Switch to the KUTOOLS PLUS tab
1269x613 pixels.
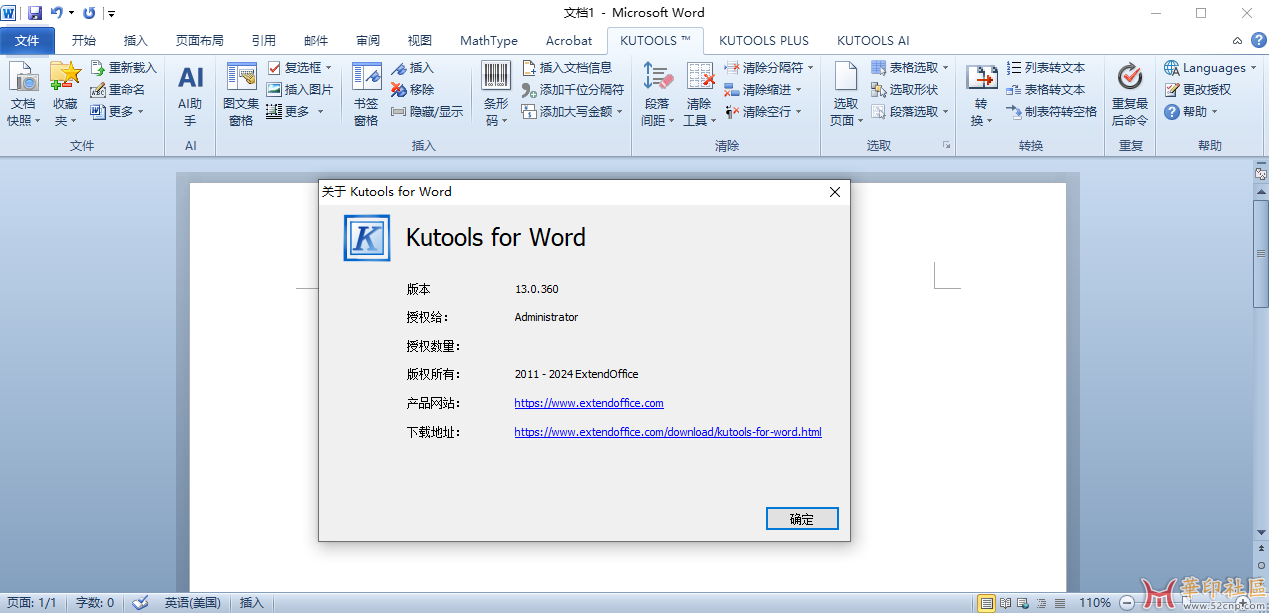(x=764, y=41)
